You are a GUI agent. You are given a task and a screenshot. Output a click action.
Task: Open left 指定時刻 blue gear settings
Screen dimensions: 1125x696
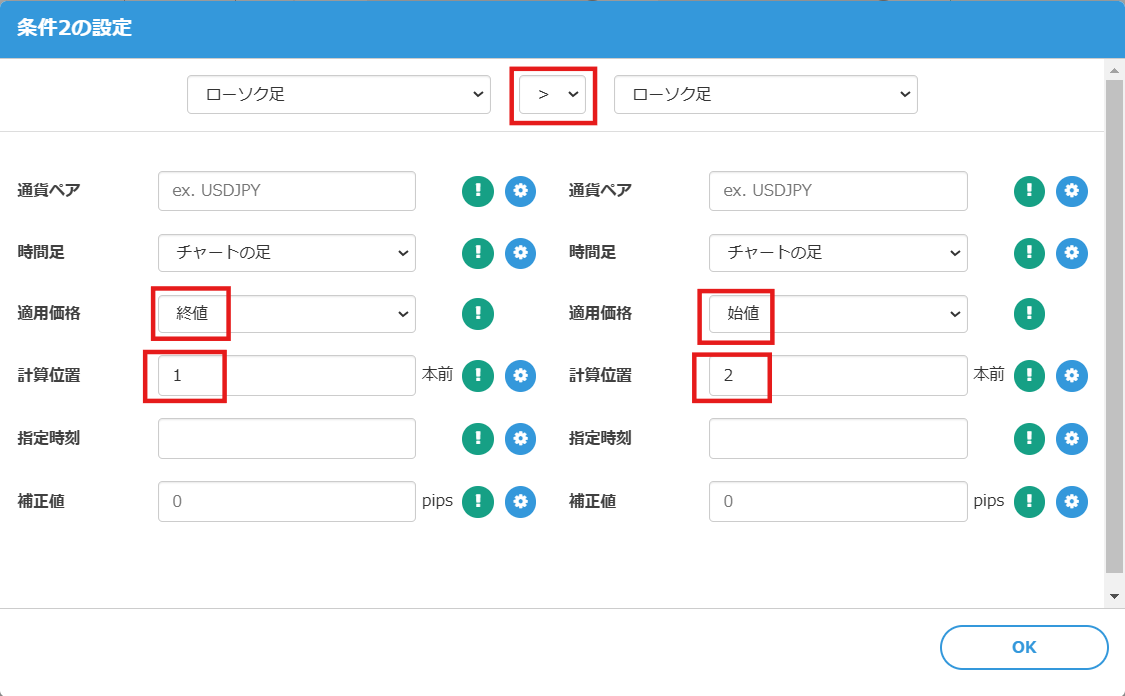pos(520,438)
